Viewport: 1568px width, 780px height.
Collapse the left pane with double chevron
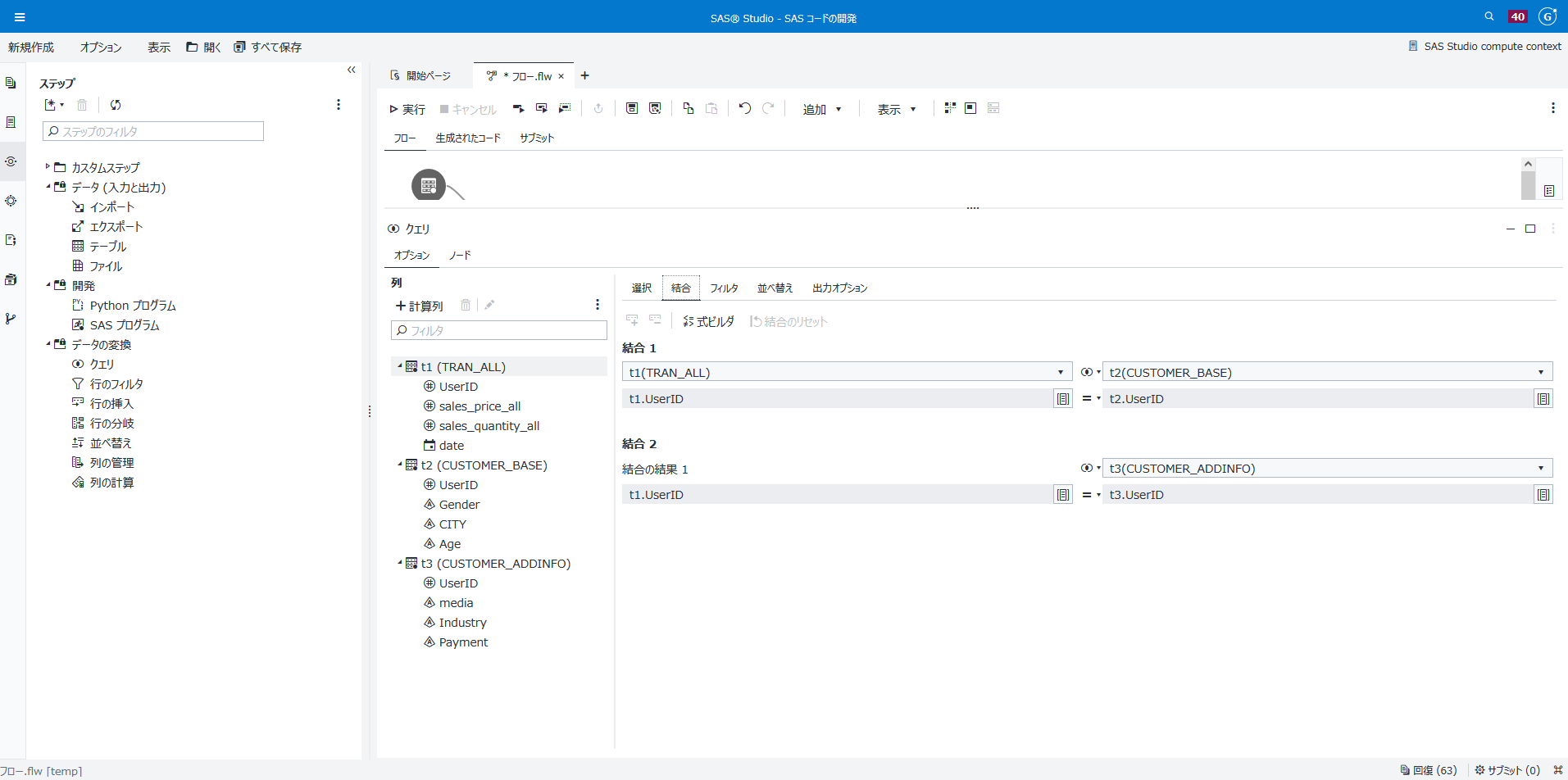tap(352, 70)
